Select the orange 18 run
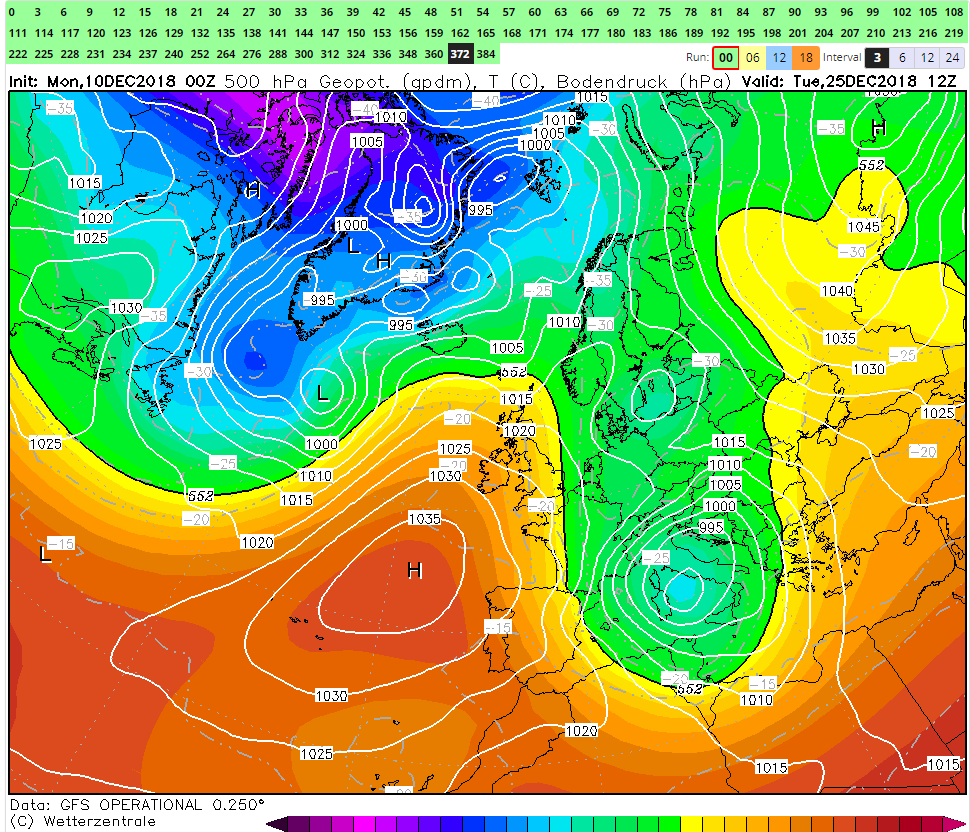This screenshot has height=832, width=970. pos(806,58)
